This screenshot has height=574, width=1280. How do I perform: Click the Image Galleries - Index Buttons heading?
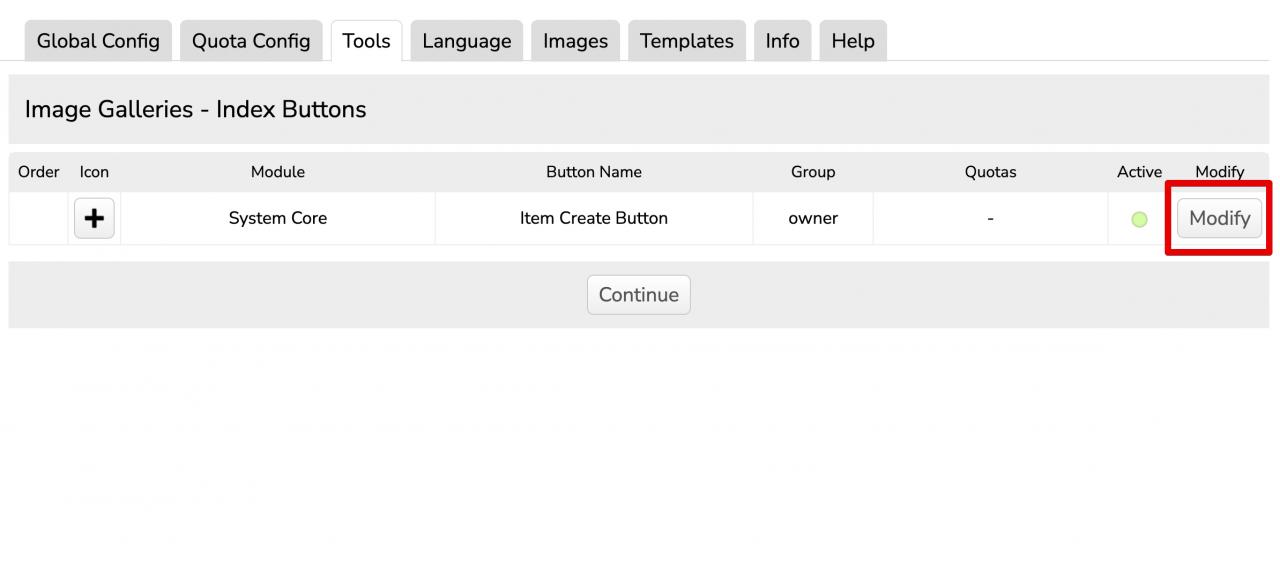tap(196, 109)
